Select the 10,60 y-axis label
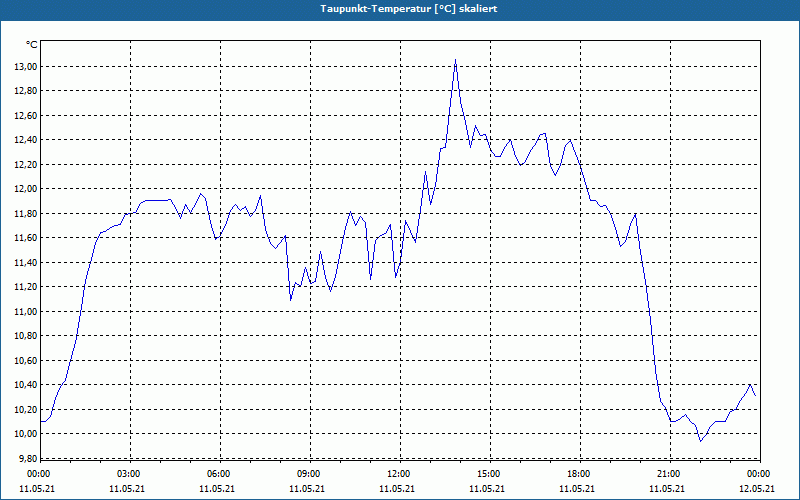800x500 pixels. click(24, 360)
